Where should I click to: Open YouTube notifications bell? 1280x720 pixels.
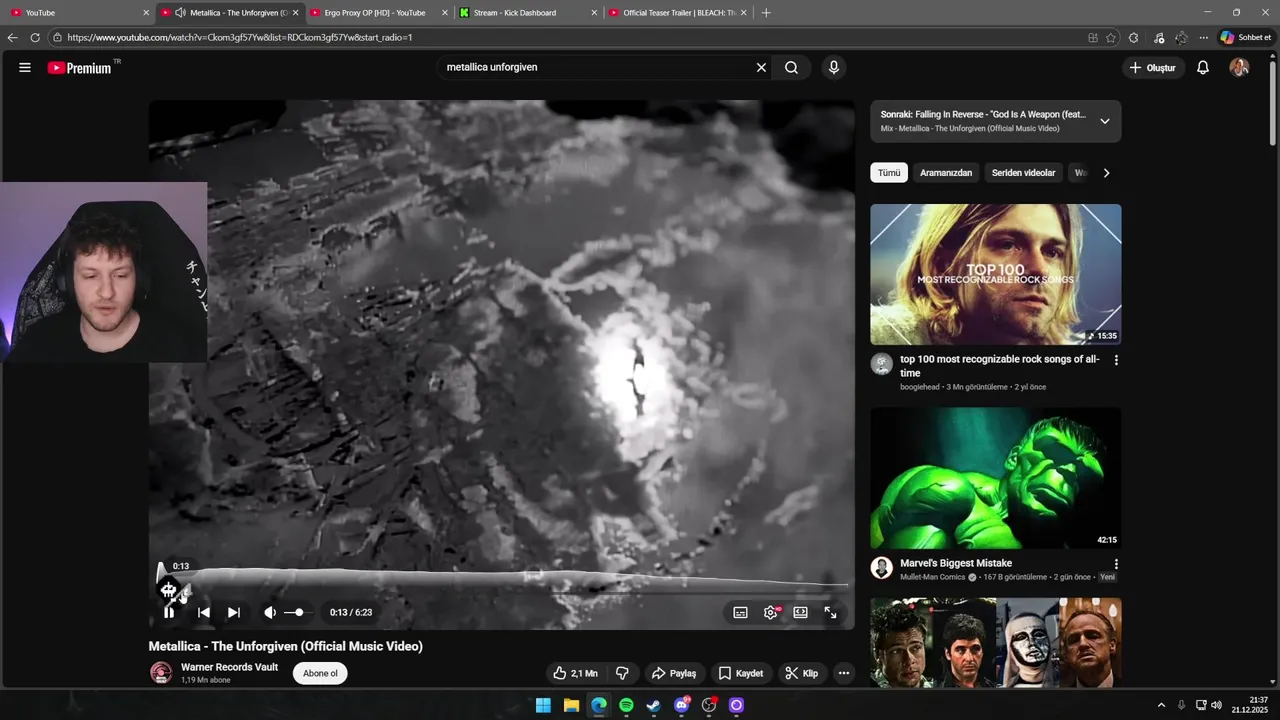1203,68
